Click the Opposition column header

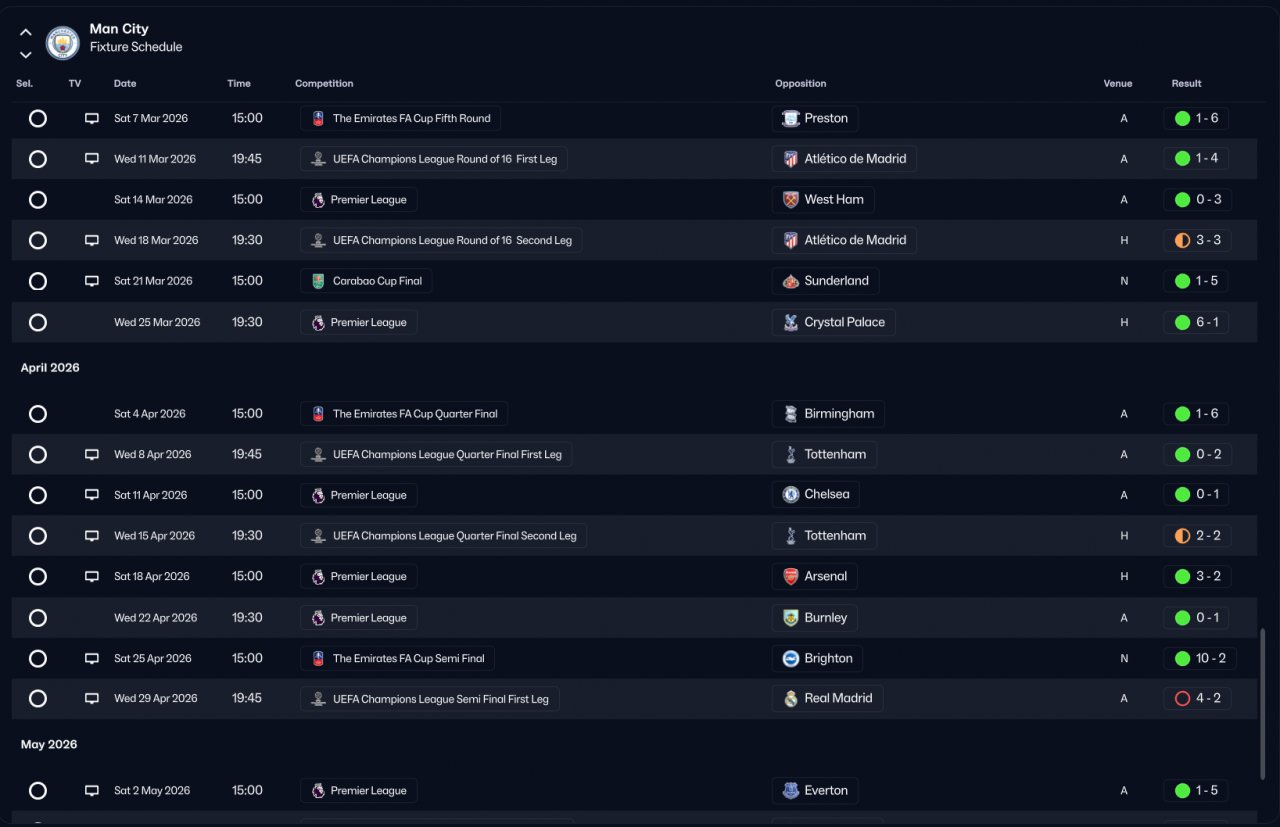click(800, 84)
